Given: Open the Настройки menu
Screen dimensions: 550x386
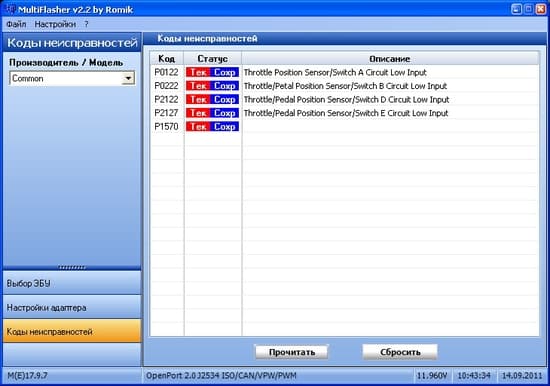Looking at the screenshot, I should tap(55, 24).
